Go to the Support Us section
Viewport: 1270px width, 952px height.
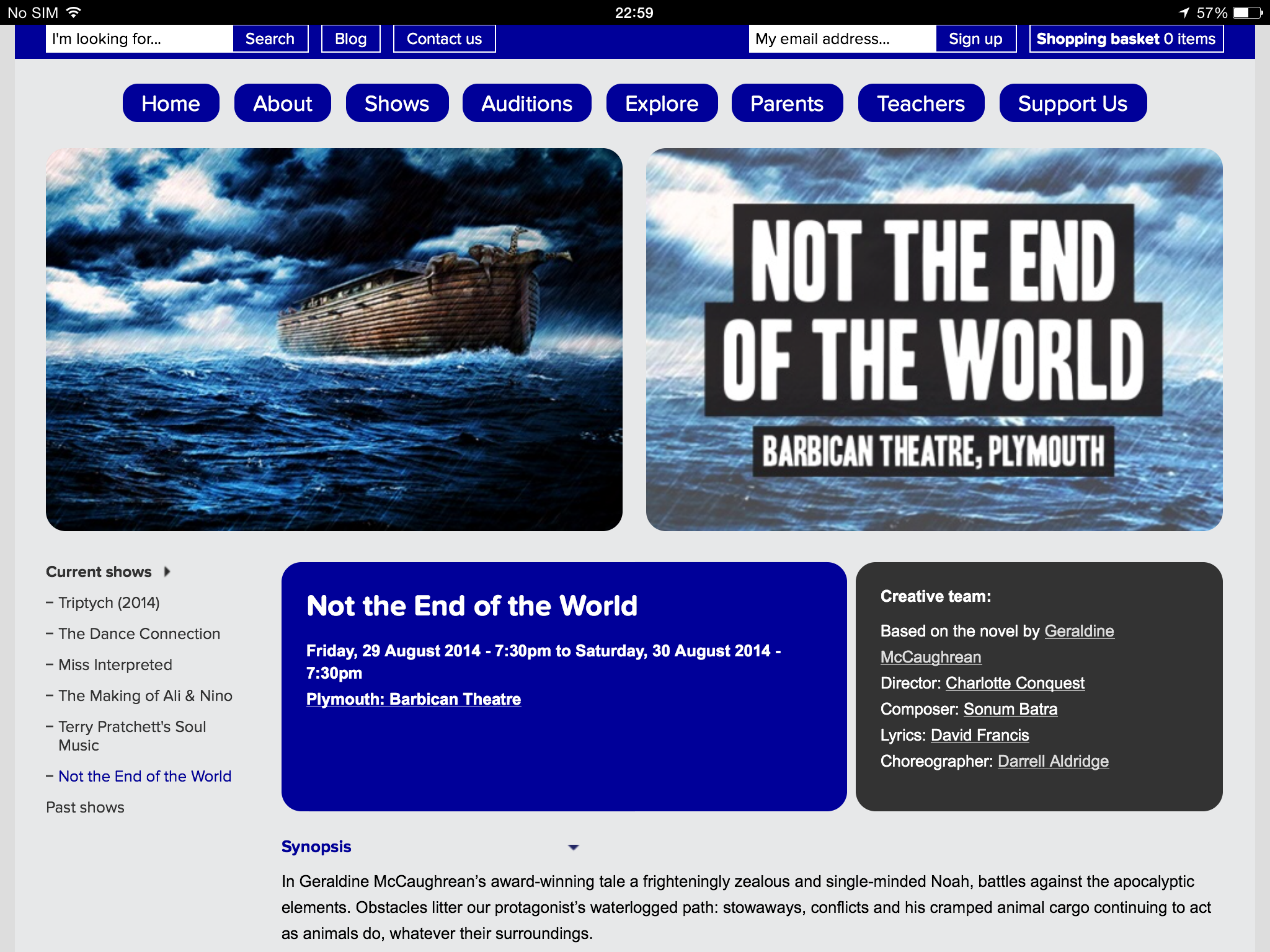click(1072, 104)
